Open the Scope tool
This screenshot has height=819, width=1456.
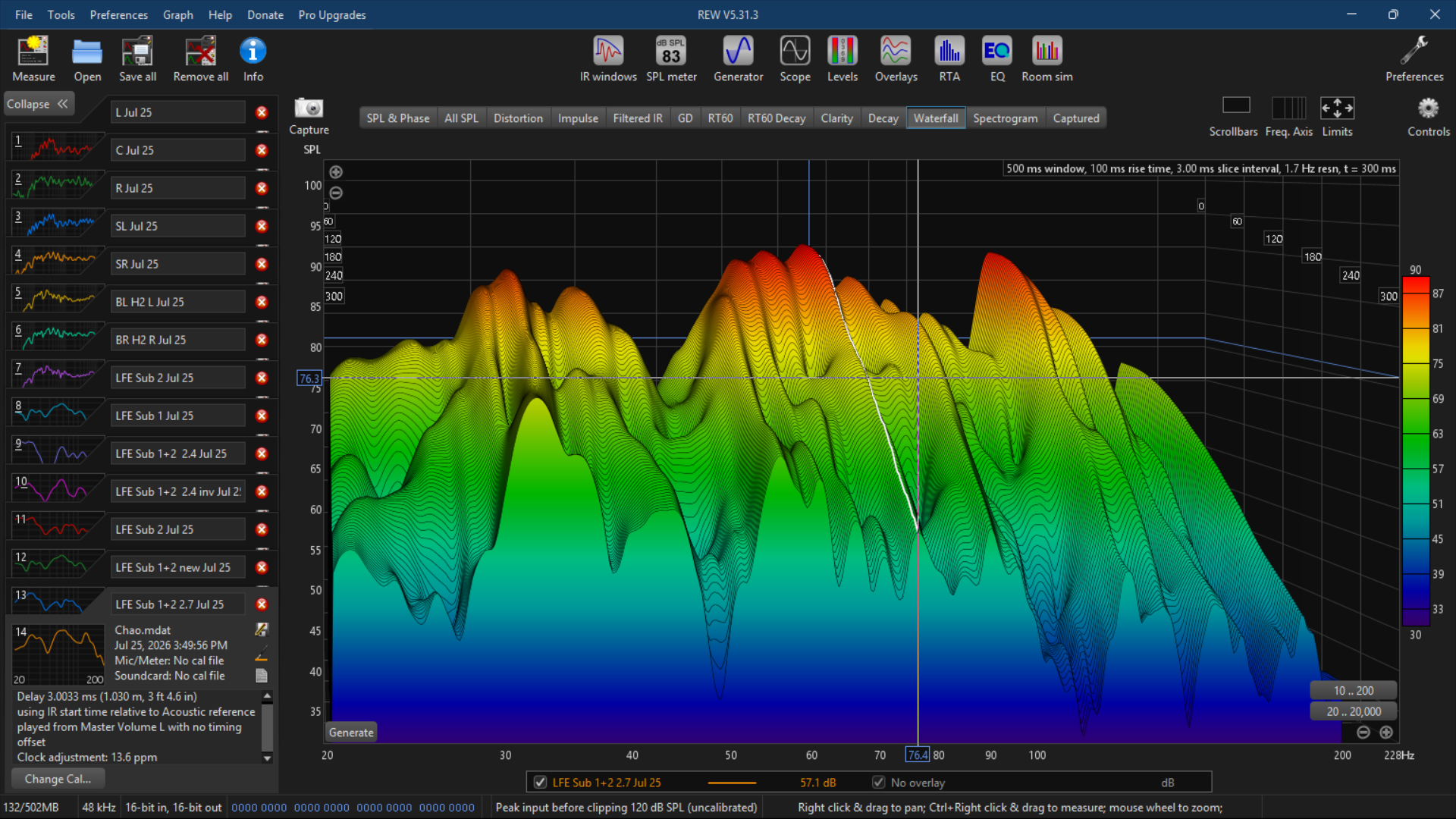[795, 59]
